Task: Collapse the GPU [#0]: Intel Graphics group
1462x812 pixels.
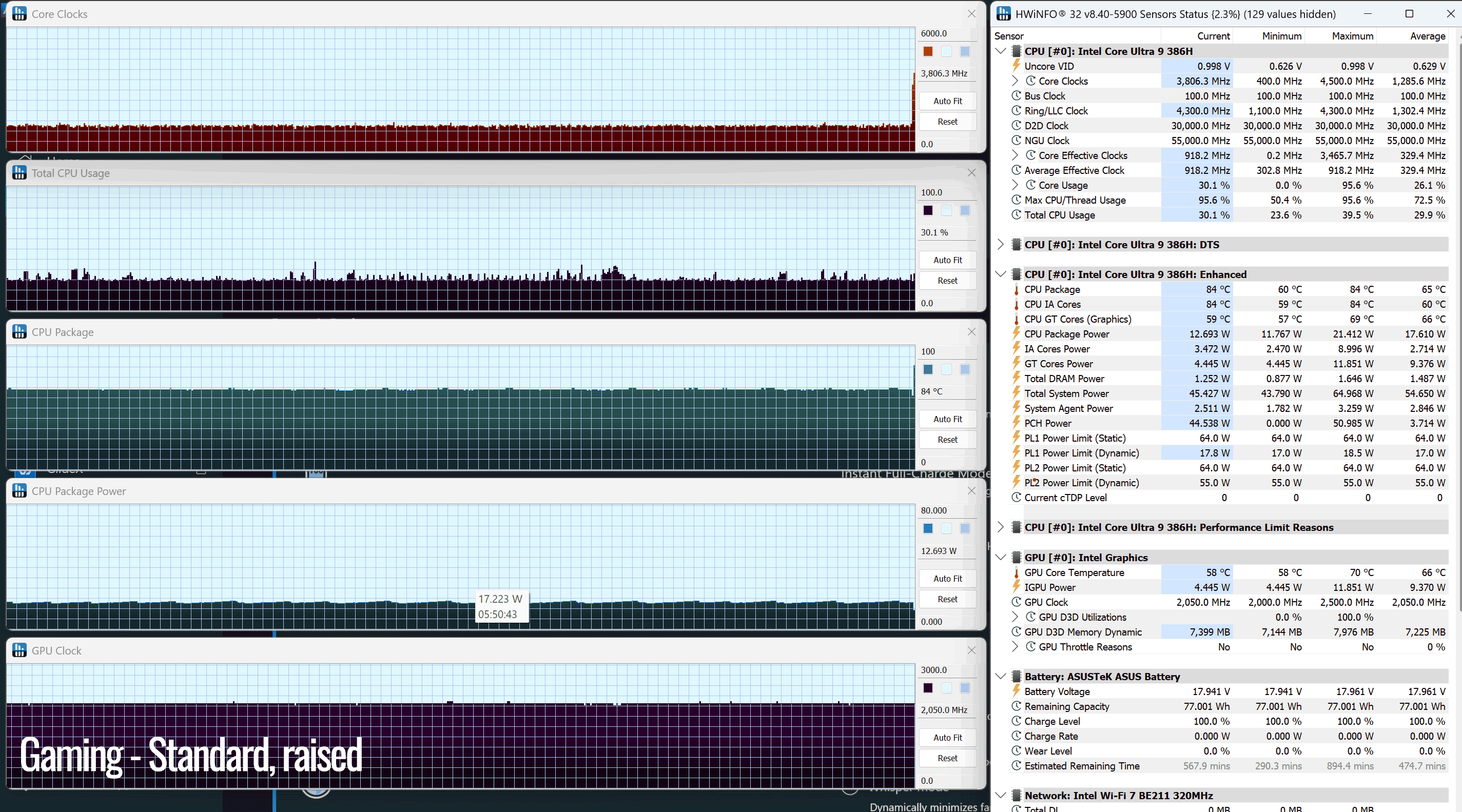Action: click(x=1001, y=557)
